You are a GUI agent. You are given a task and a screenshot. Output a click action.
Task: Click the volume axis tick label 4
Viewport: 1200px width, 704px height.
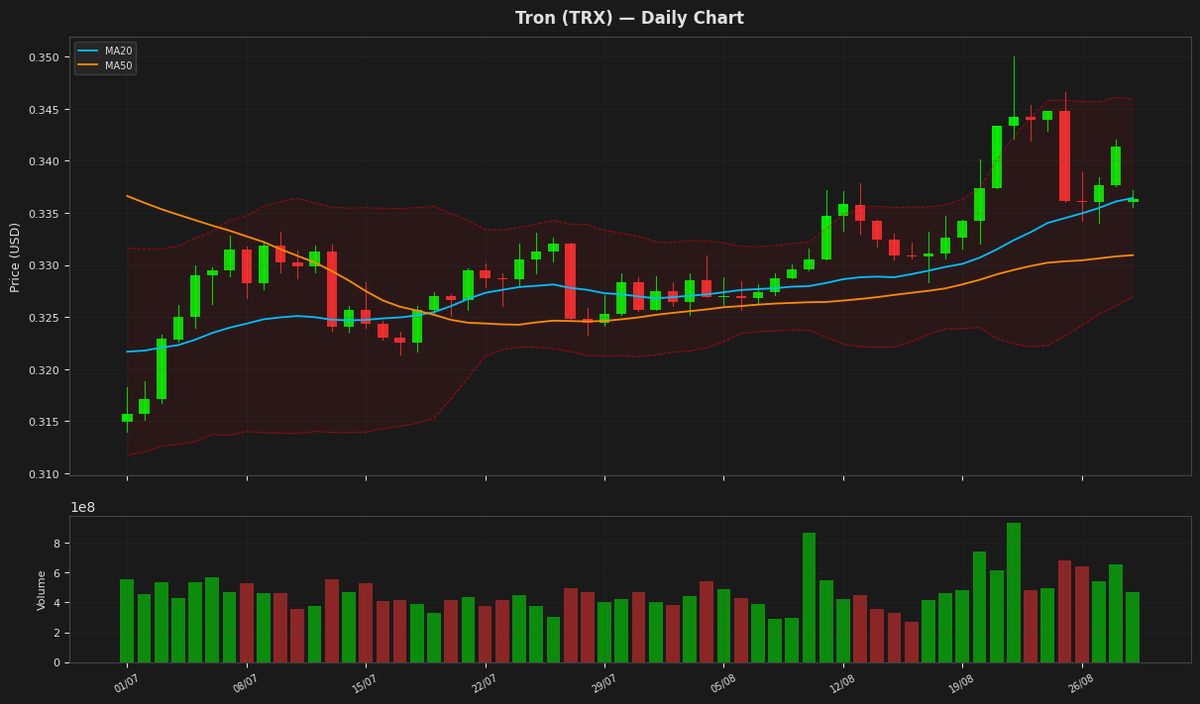(x=56, y=603)
